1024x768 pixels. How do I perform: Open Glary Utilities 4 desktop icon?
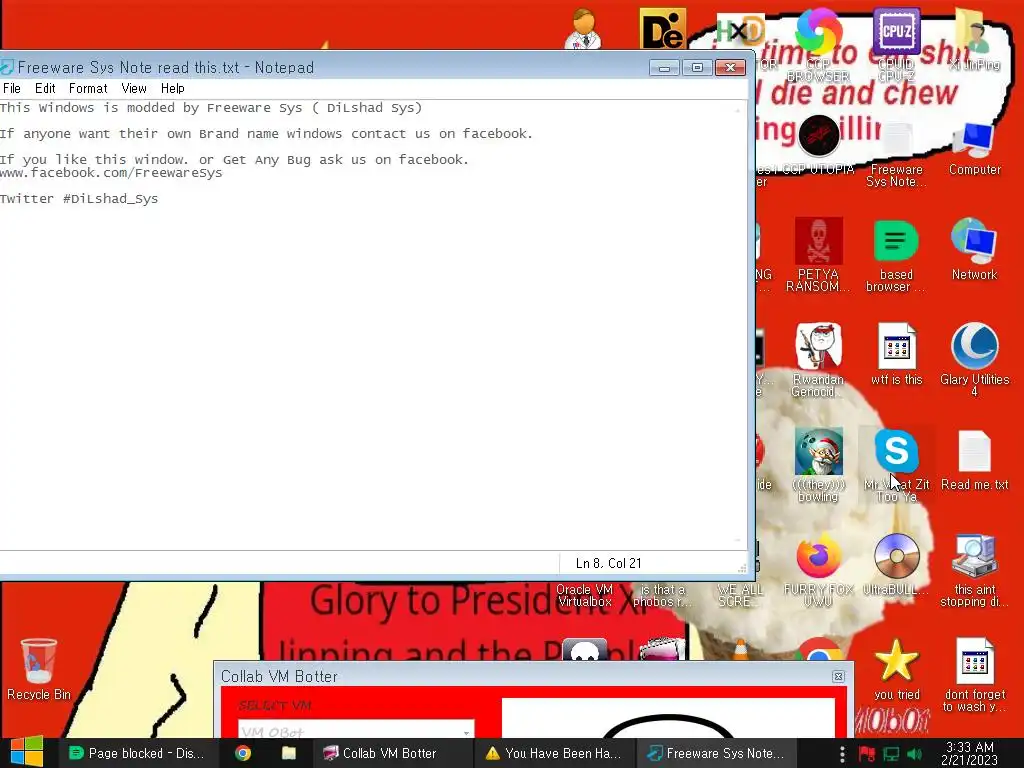tap(974, 360)
